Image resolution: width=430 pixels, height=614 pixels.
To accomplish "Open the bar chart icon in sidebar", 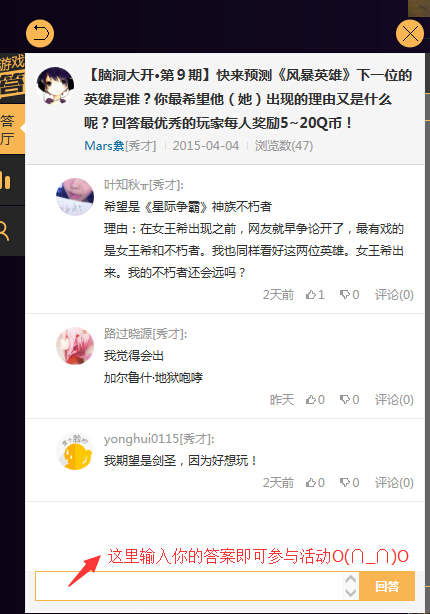I will coord(6,180).
